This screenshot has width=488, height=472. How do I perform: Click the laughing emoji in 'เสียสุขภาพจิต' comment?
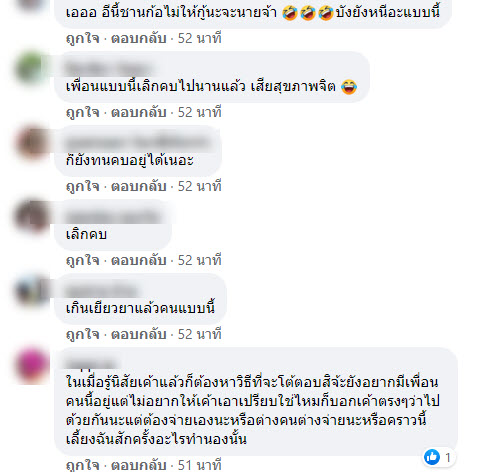point(349,87)
